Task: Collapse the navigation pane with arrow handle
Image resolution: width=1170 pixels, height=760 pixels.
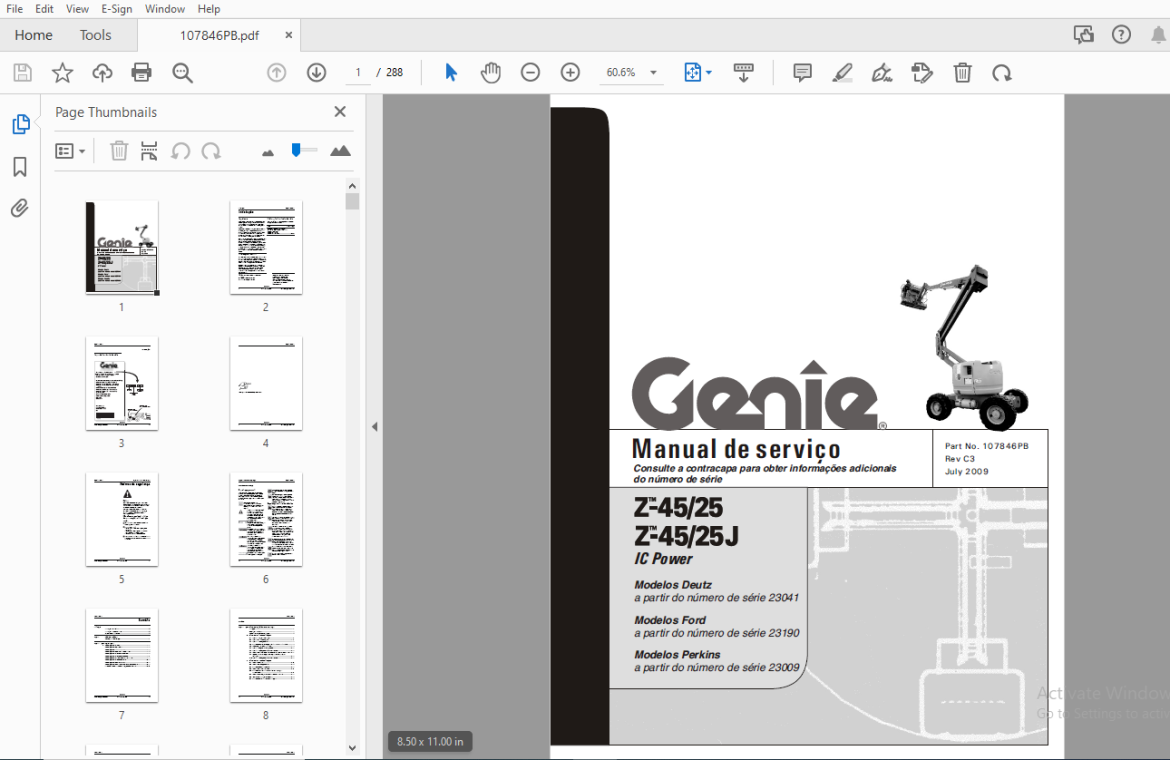Action: [x=375, y=427]
